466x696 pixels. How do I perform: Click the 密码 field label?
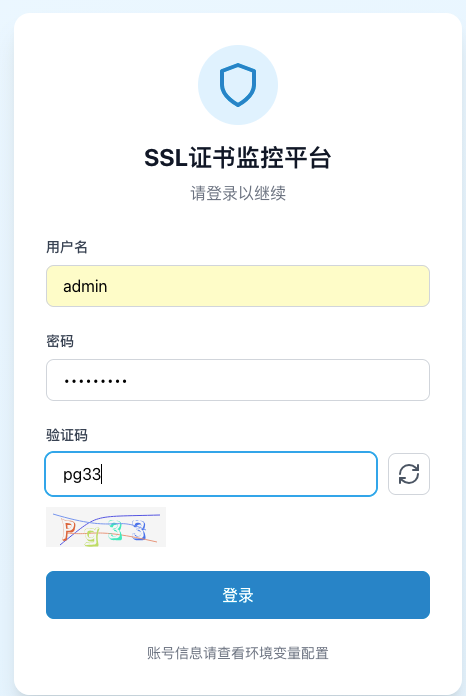pyautogui.click(x=60, y=341)
